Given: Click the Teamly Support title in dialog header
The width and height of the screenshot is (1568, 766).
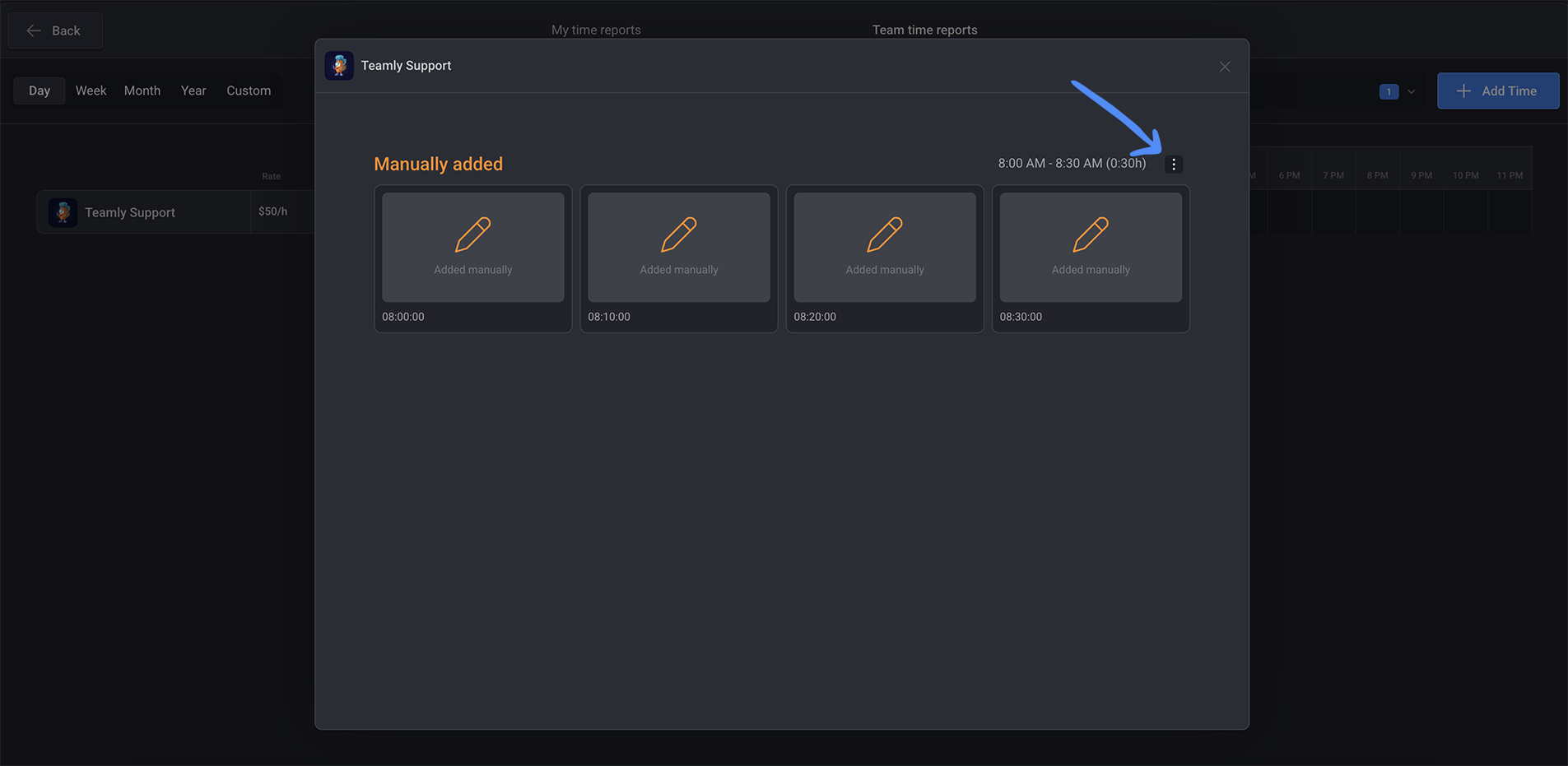Looking at the screenshot, I should [x=406, y=66].
